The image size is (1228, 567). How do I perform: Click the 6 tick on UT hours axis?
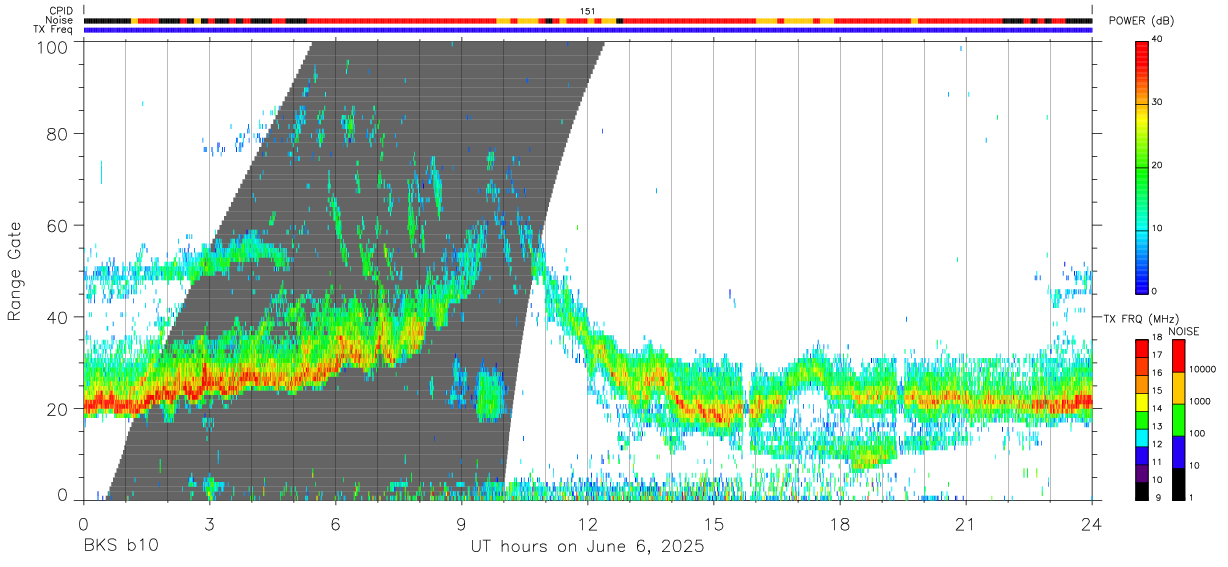[x=336, y=522]
